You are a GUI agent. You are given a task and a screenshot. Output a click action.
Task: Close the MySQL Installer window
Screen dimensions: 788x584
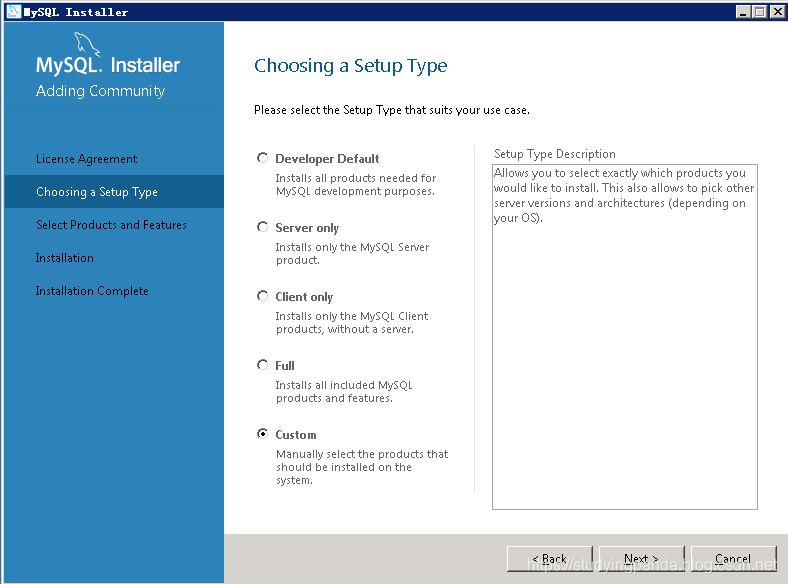coord(778,12)
